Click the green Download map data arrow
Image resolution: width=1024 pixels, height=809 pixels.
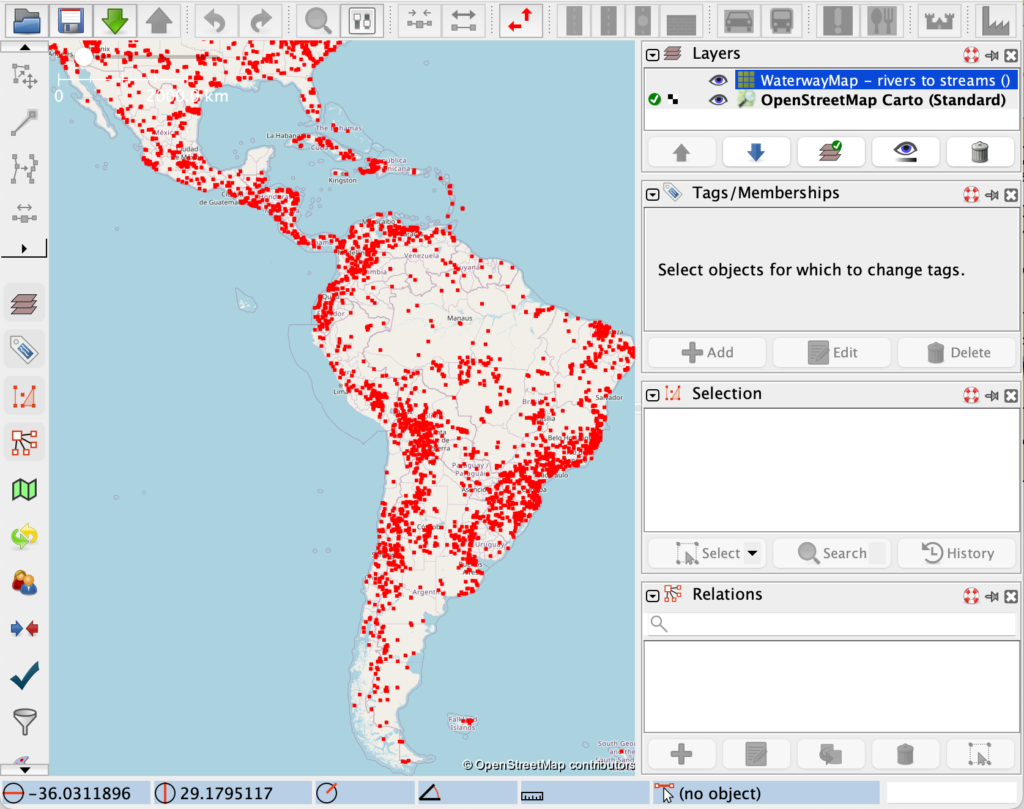coord(115,20)
